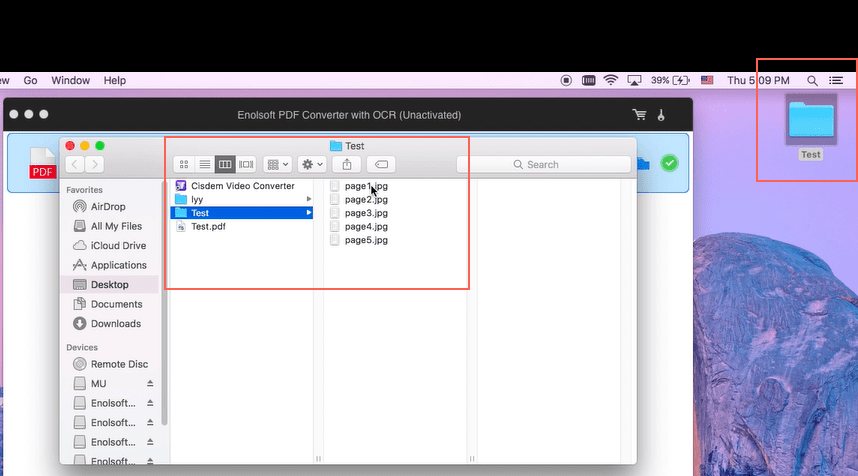Viewport: 858px width, 476px height.
Task: Open iCloud Drive in sidebar
Action: click(118, 246)
